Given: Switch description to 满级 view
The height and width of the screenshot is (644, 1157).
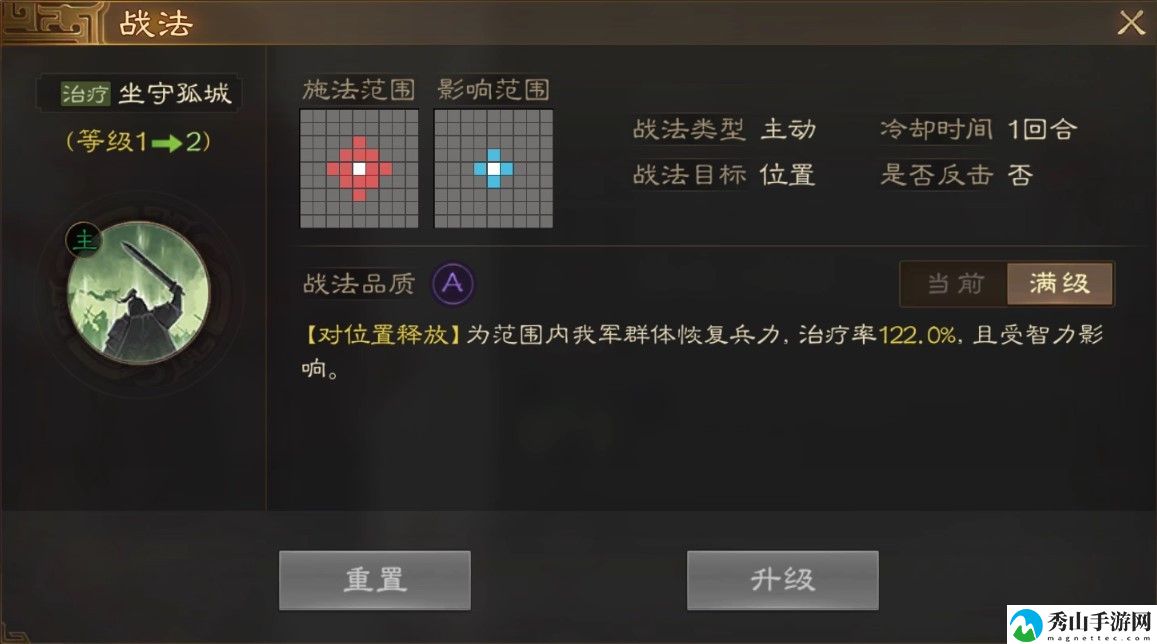Looking at the screenshot, I should [1060, 283].
